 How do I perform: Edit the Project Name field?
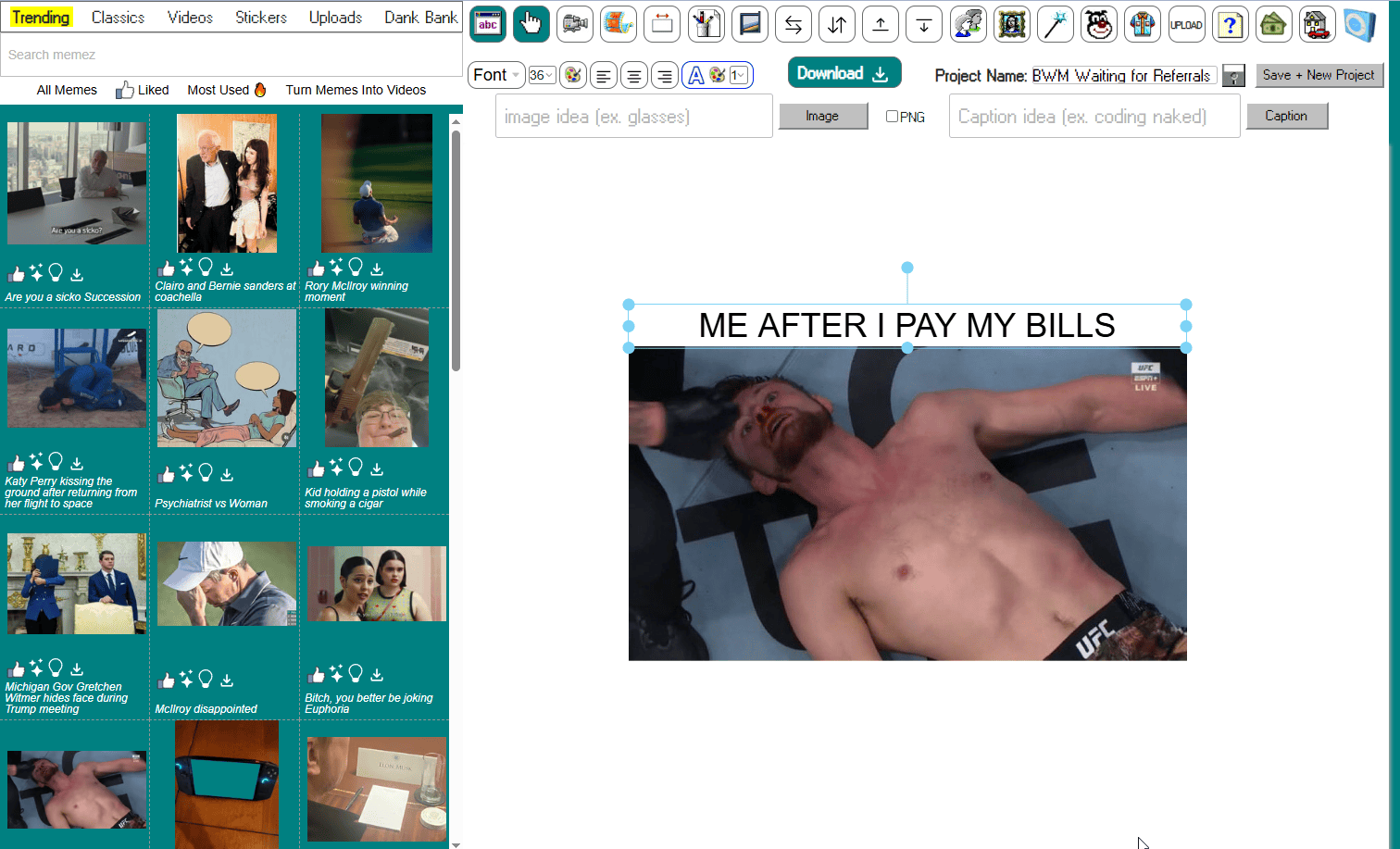[1124, 76]
